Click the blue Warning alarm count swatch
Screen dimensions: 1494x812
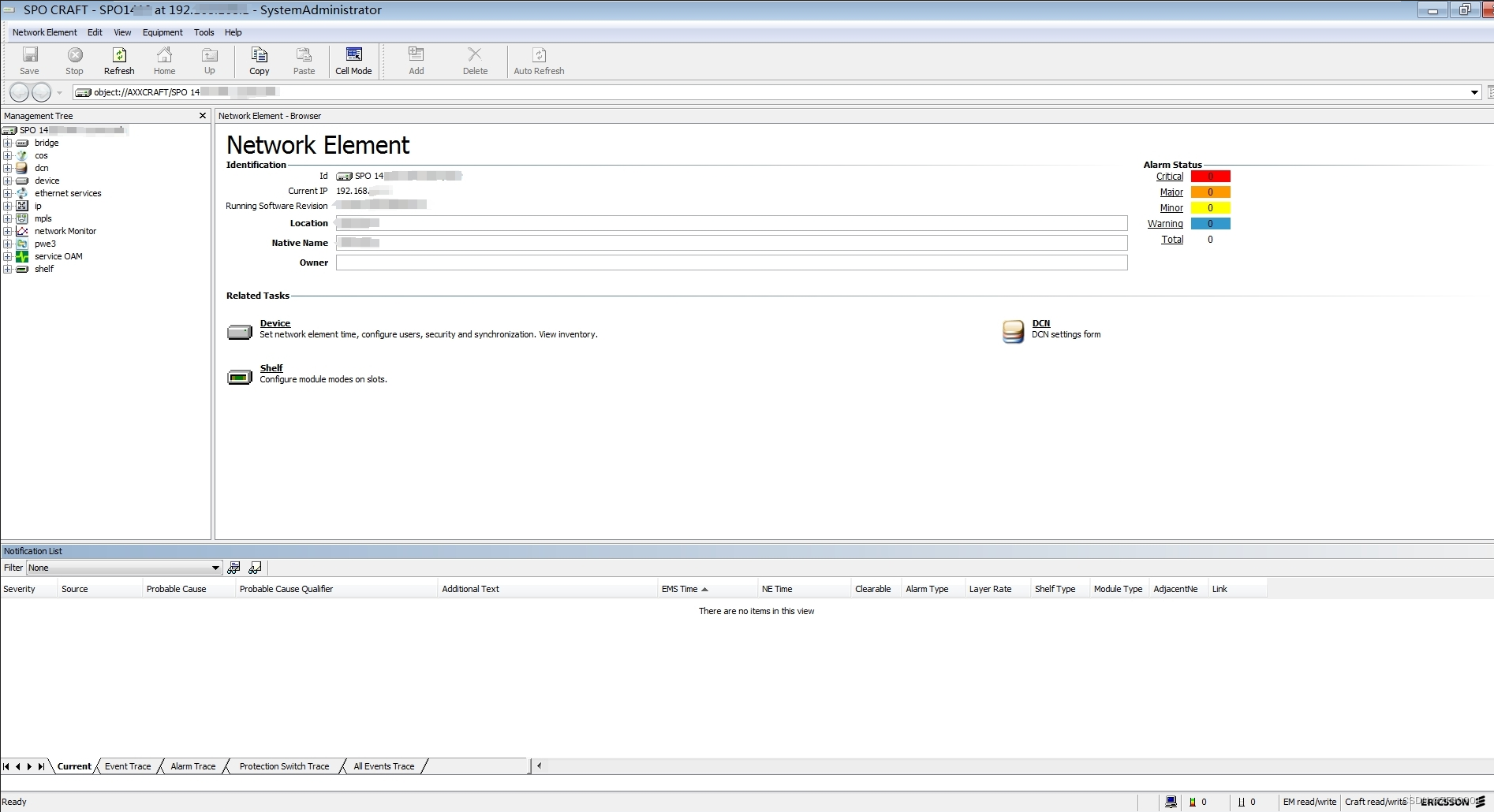(1210, 224)
